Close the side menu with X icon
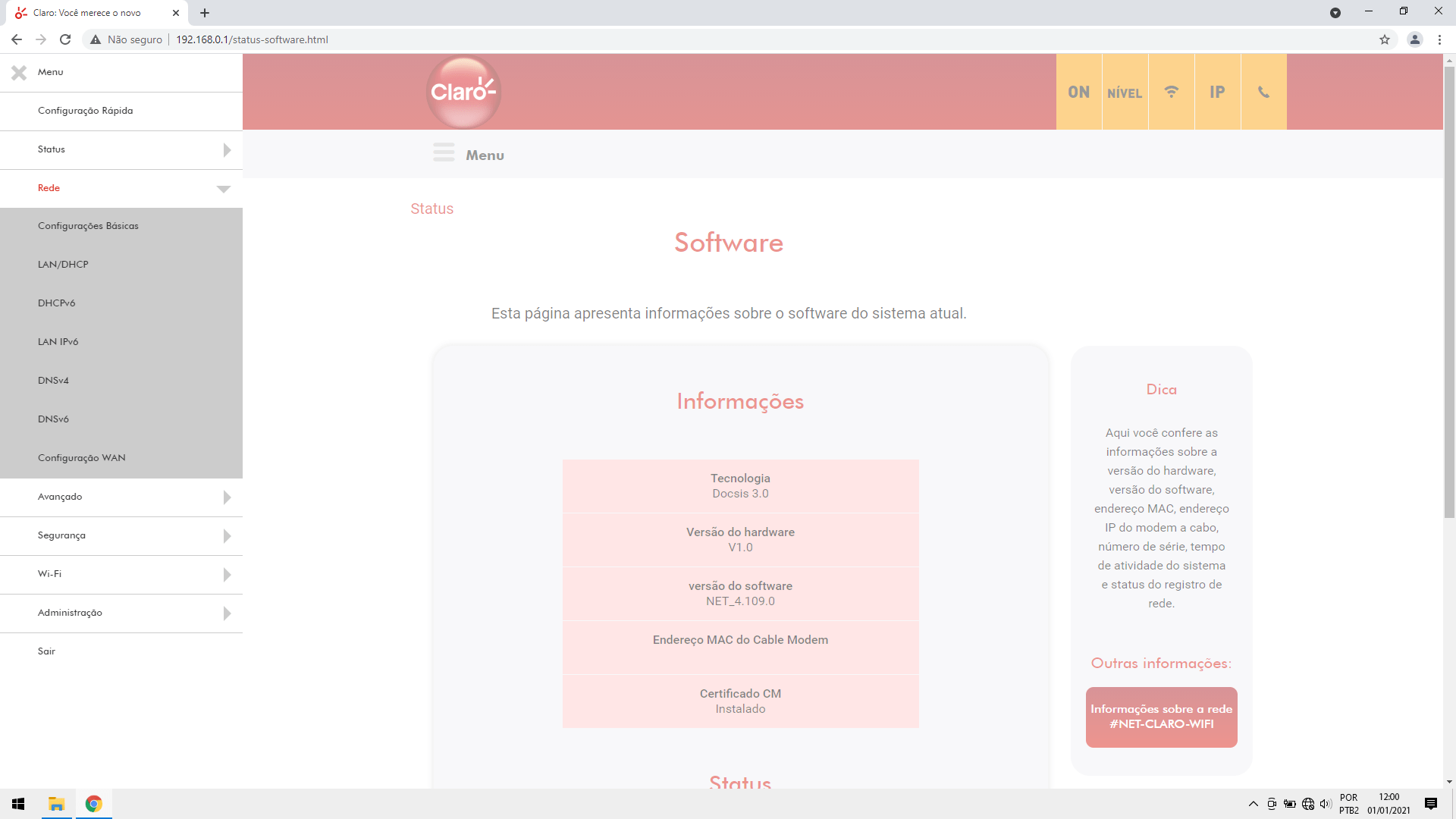1456x819 pixels. point(19,72)
